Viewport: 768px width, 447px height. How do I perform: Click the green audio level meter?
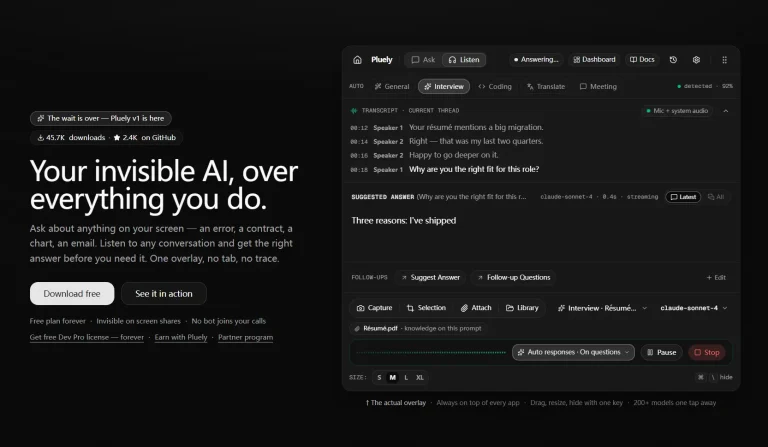[431, 353]
